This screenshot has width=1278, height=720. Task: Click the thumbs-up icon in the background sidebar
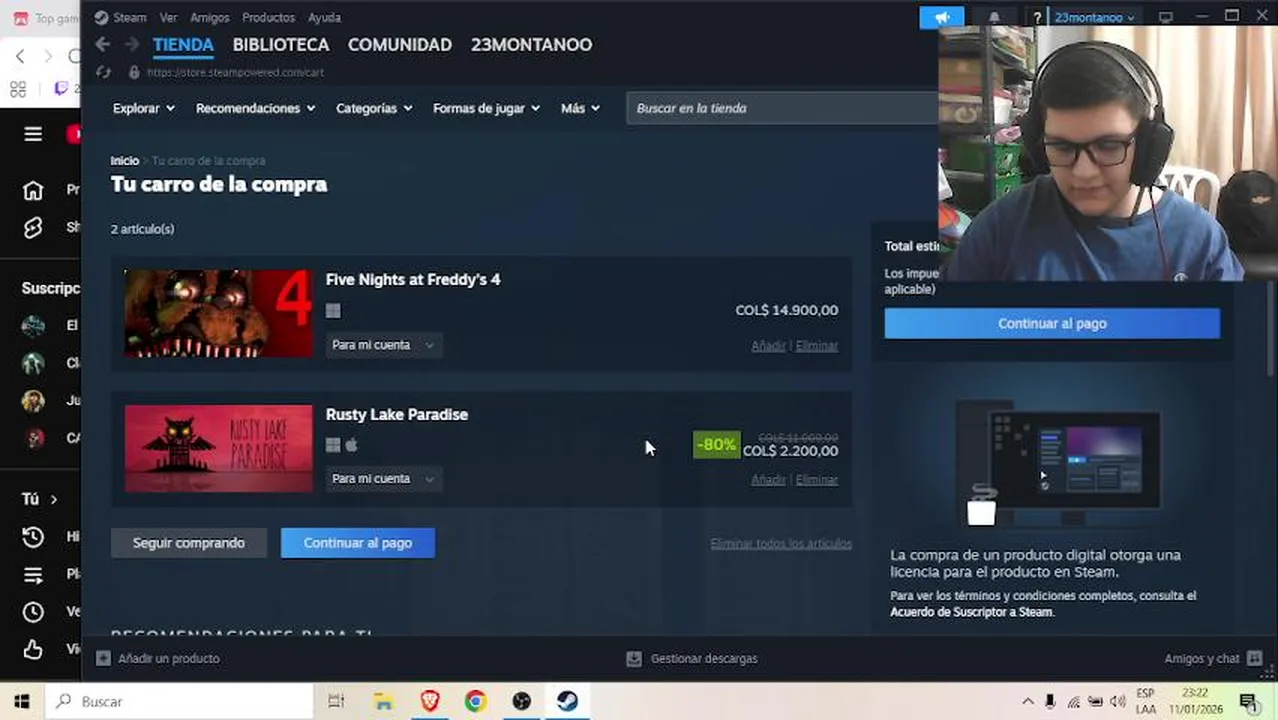[x=33, y=649]
